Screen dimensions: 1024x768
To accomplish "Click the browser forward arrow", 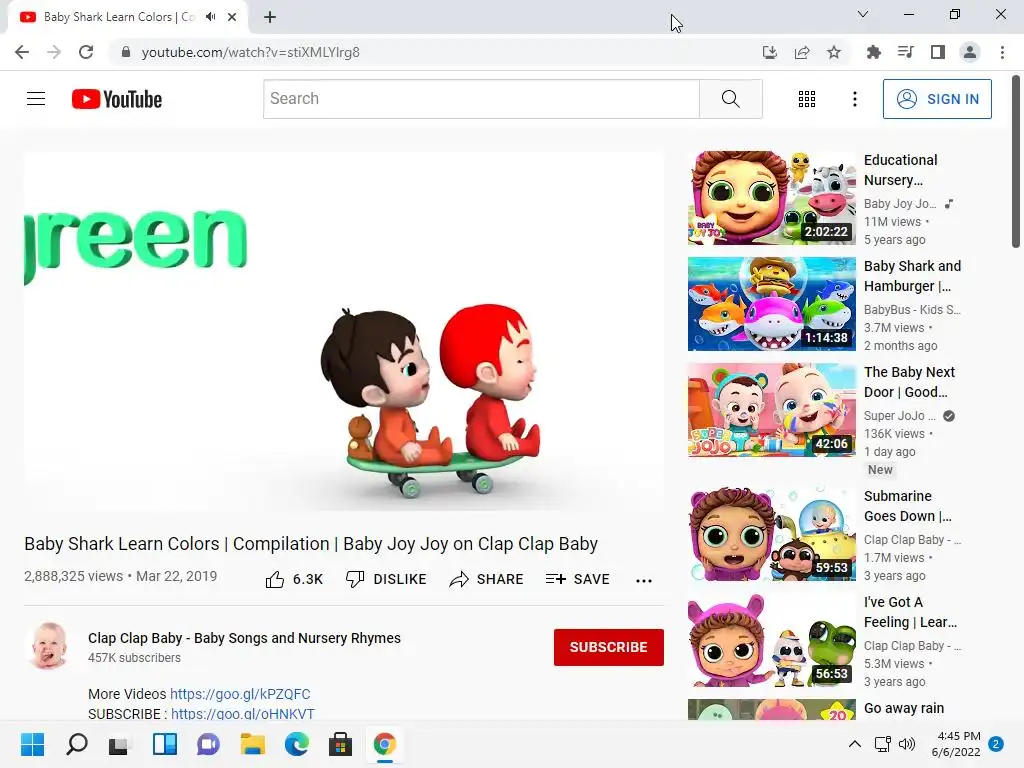I will point(54,52).
